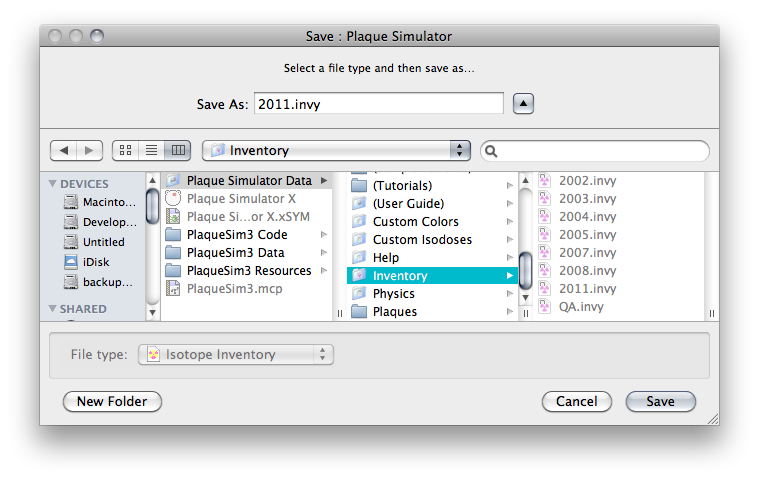Select the 2008.invy file name
The width and height of the screenshot is (759, 480).
pyautogui.click(x=588, y=270)
